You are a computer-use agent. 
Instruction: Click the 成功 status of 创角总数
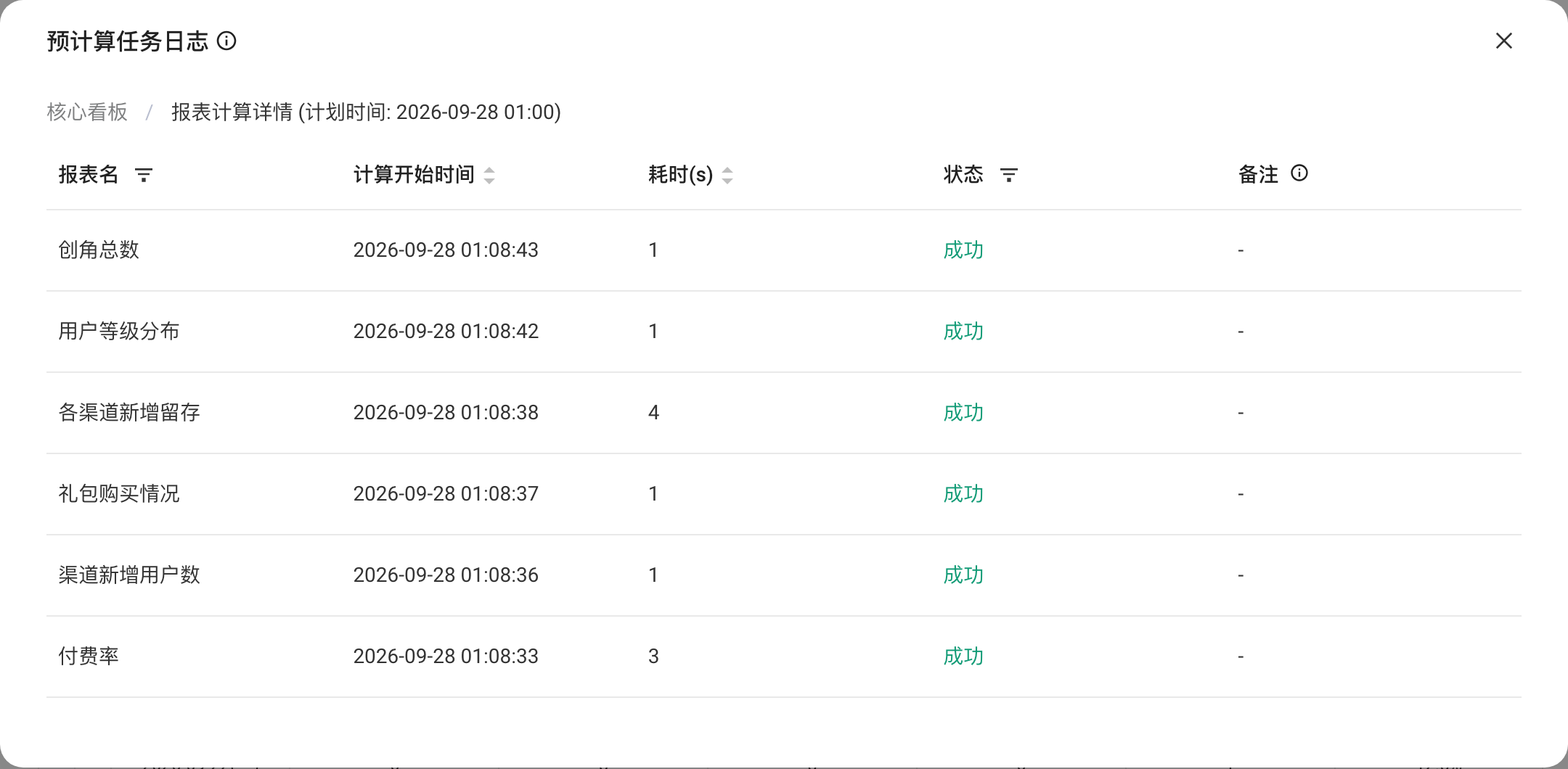(x=963, y=250)
